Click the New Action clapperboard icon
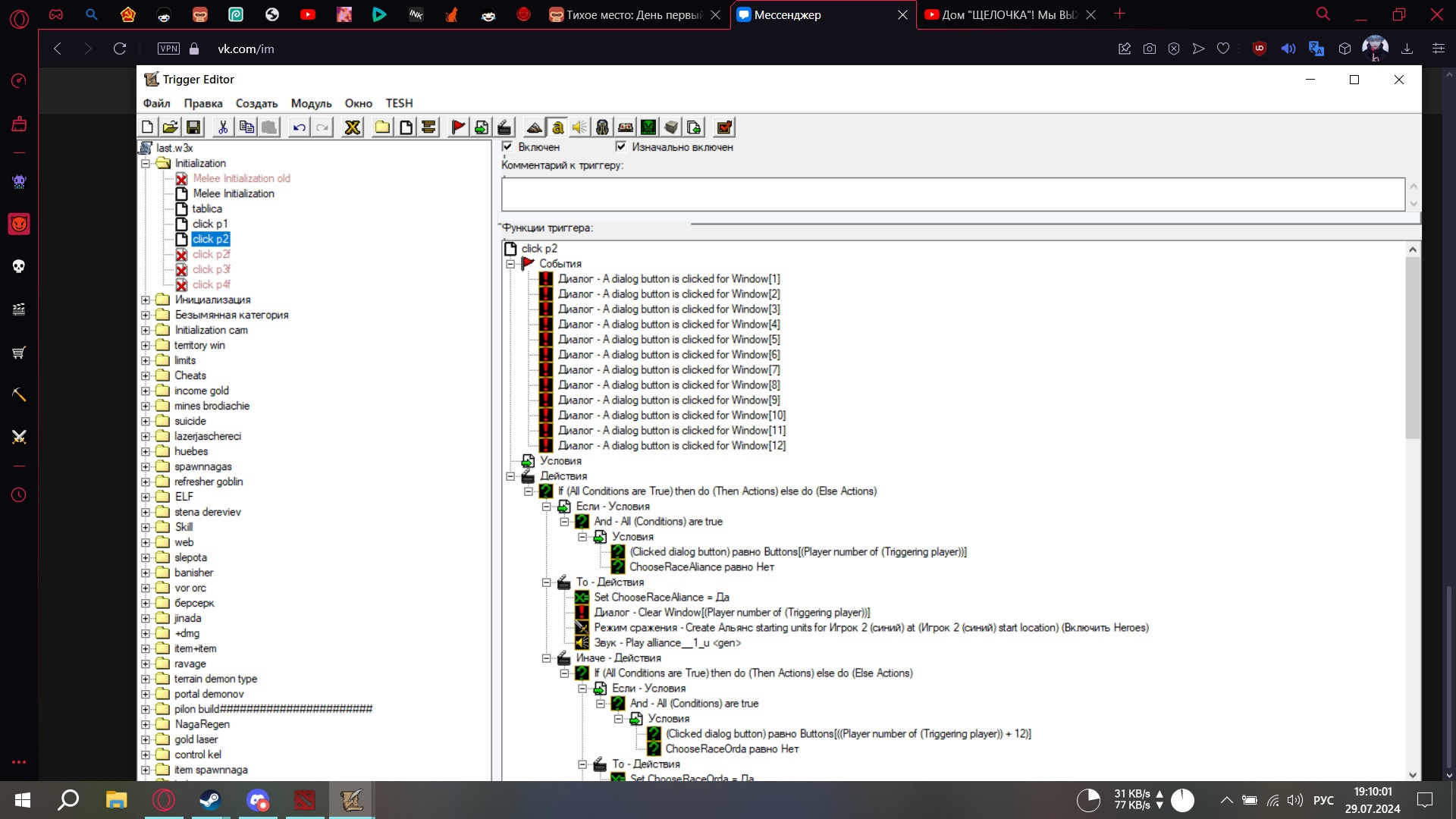 click(504, 127)
